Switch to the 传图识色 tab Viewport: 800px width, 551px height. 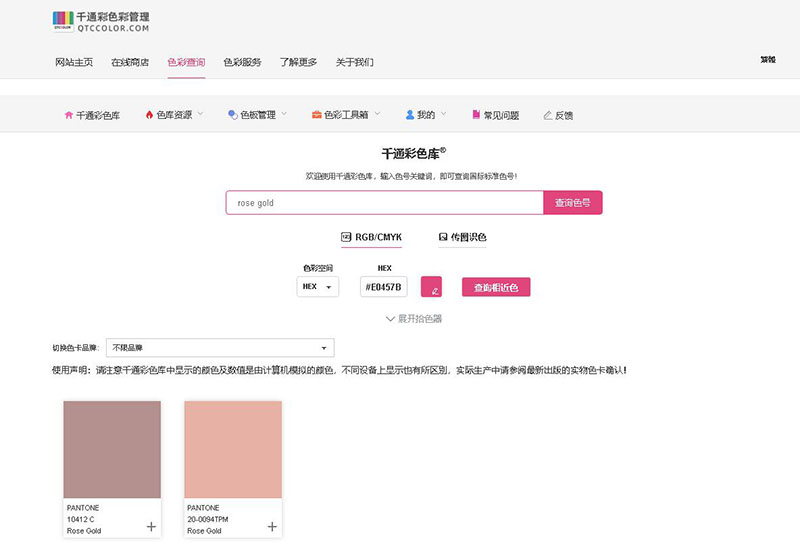point(462,237)
